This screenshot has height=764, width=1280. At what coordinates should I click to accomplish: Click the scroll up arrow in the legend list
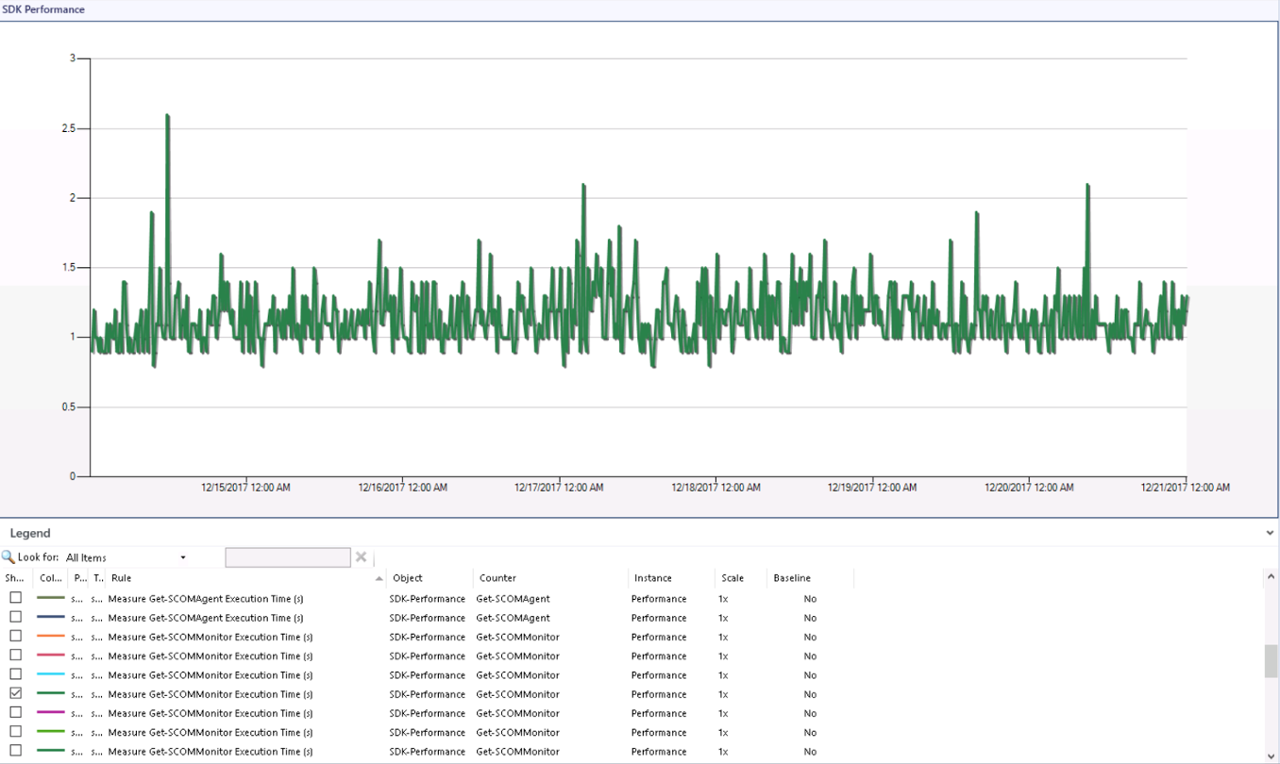[1271, 577]
